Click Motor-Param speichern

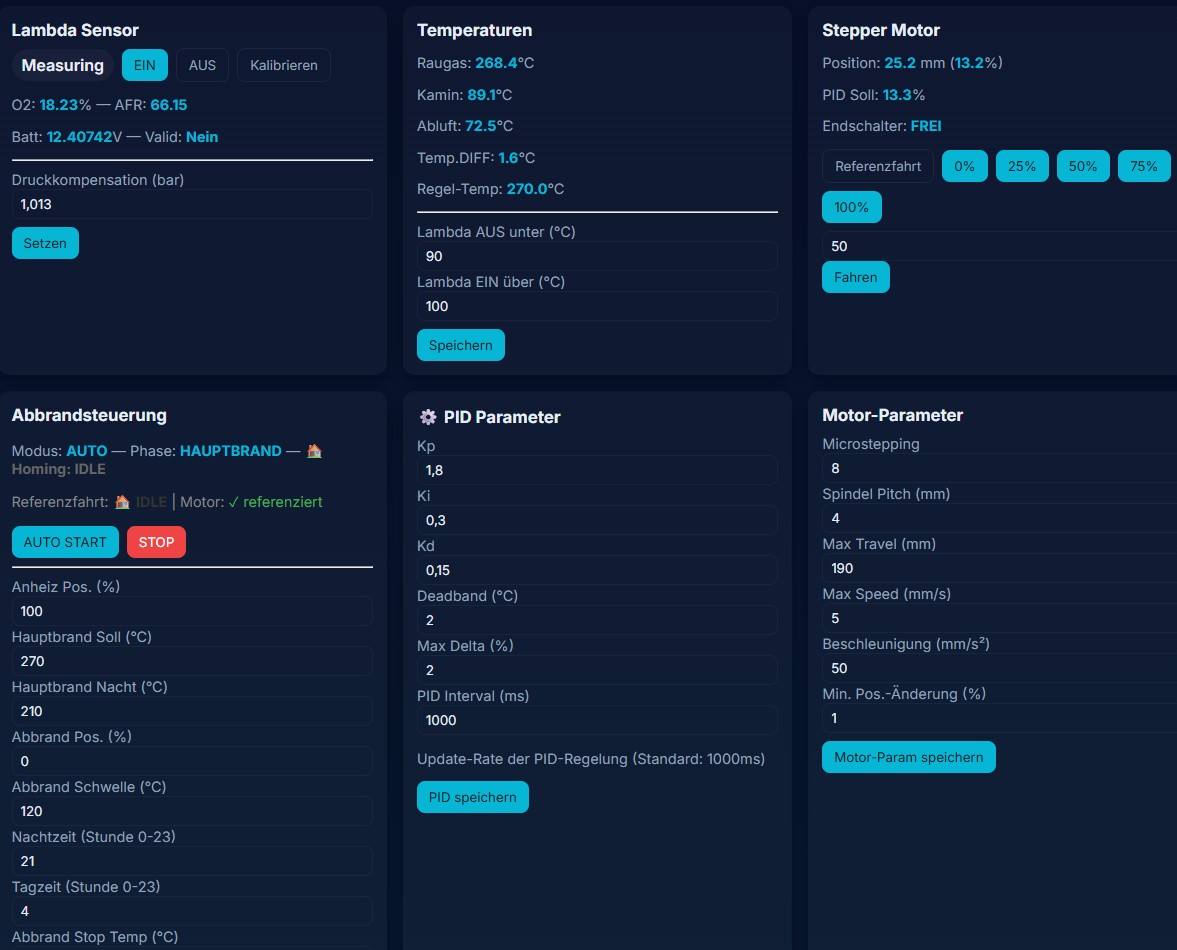[908, 757]
